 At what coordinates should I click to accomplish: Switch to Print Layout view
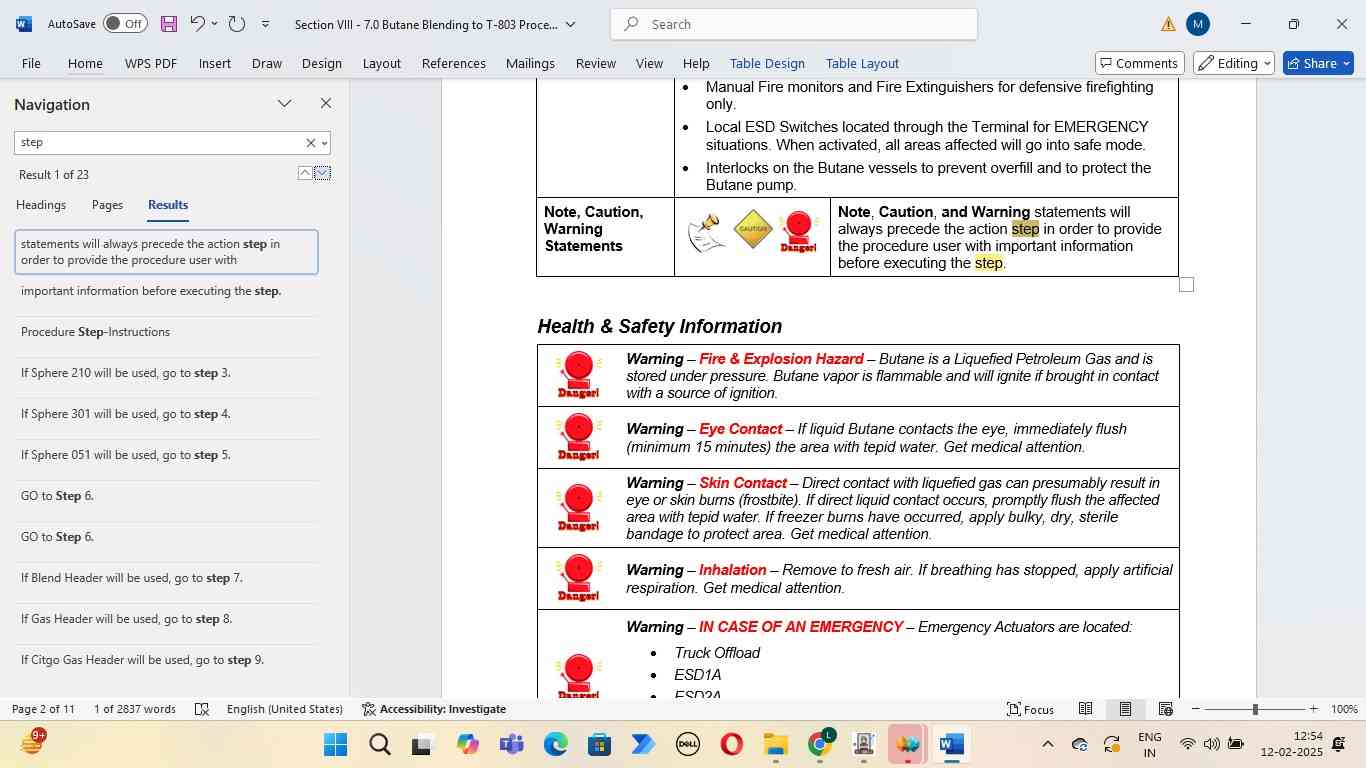coord(1125,709)
